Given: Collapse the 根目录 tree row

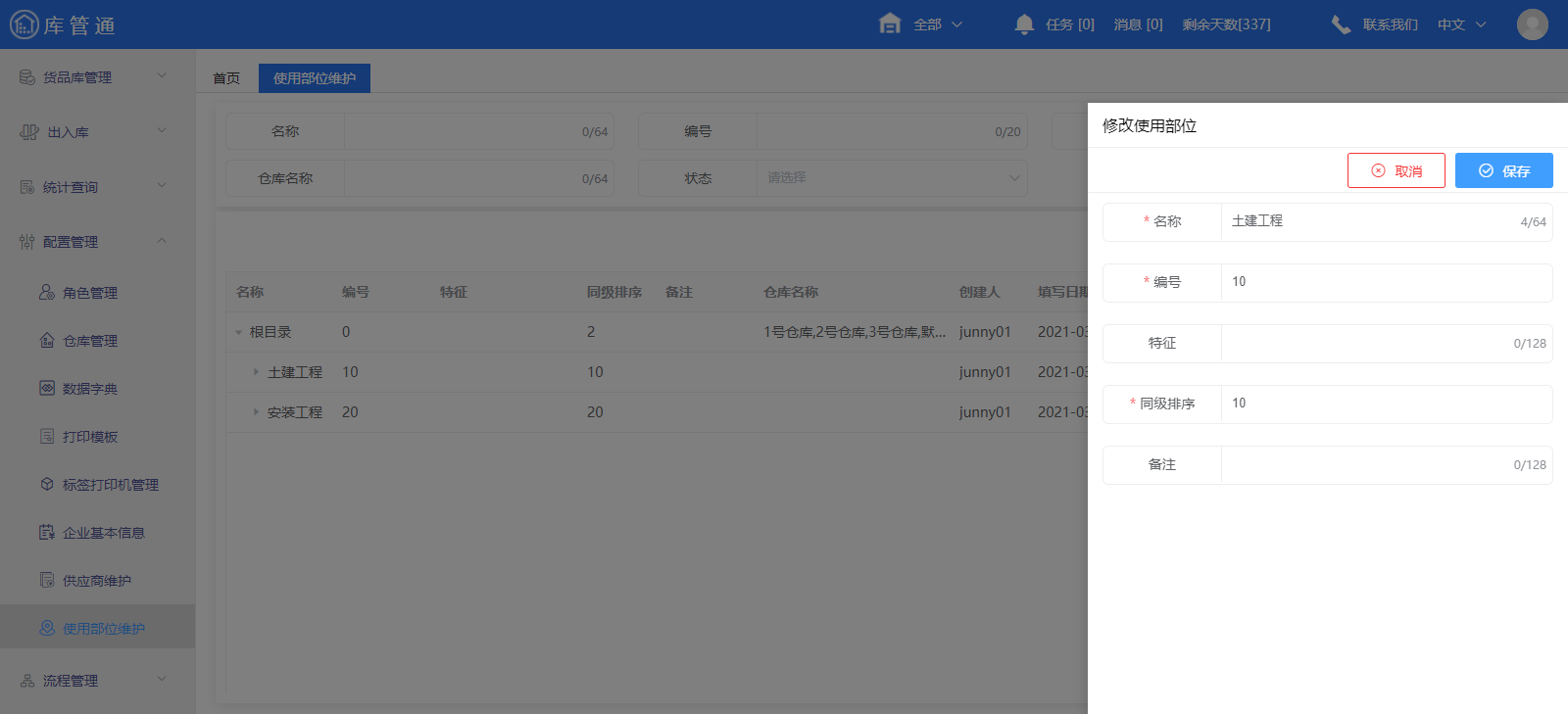Looking at the screenshot, I should pyautogui.click(x=238, y=332).
